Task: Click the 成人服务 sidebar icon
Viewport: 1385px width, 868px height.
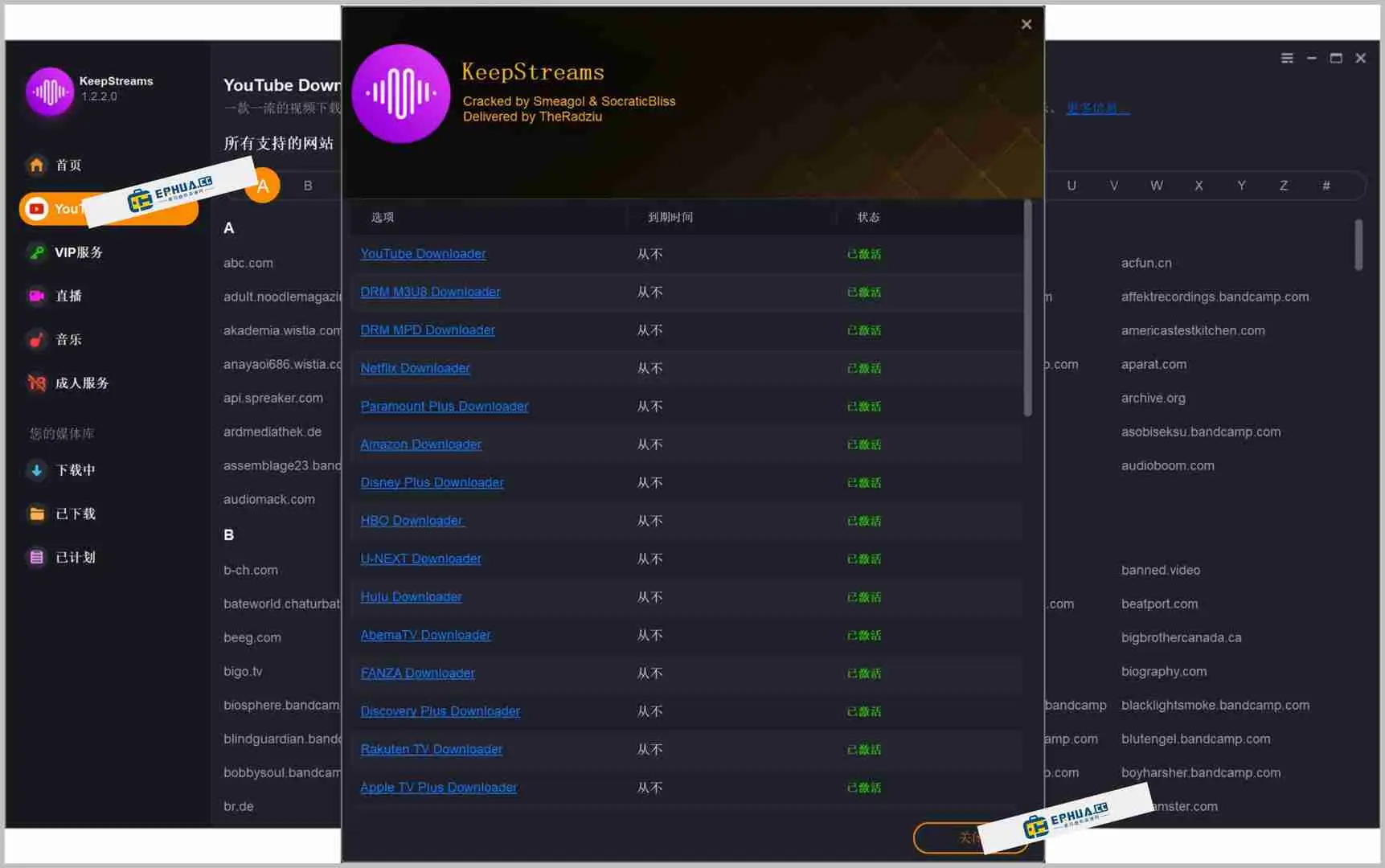Action: tap(37, 383)
